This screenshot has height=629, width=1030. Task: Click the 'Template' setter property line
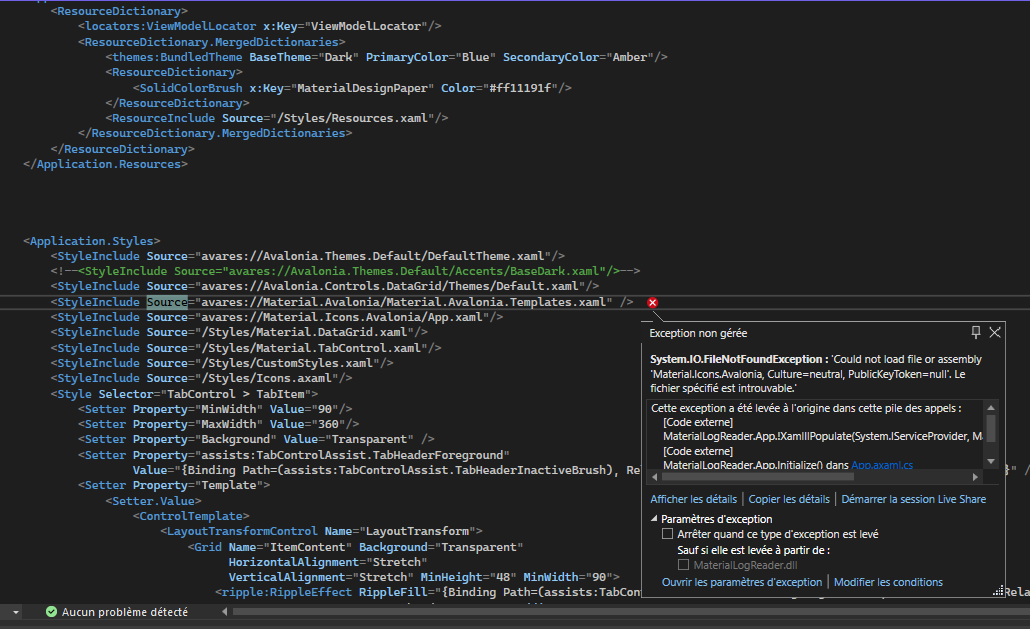pos(174,485)
